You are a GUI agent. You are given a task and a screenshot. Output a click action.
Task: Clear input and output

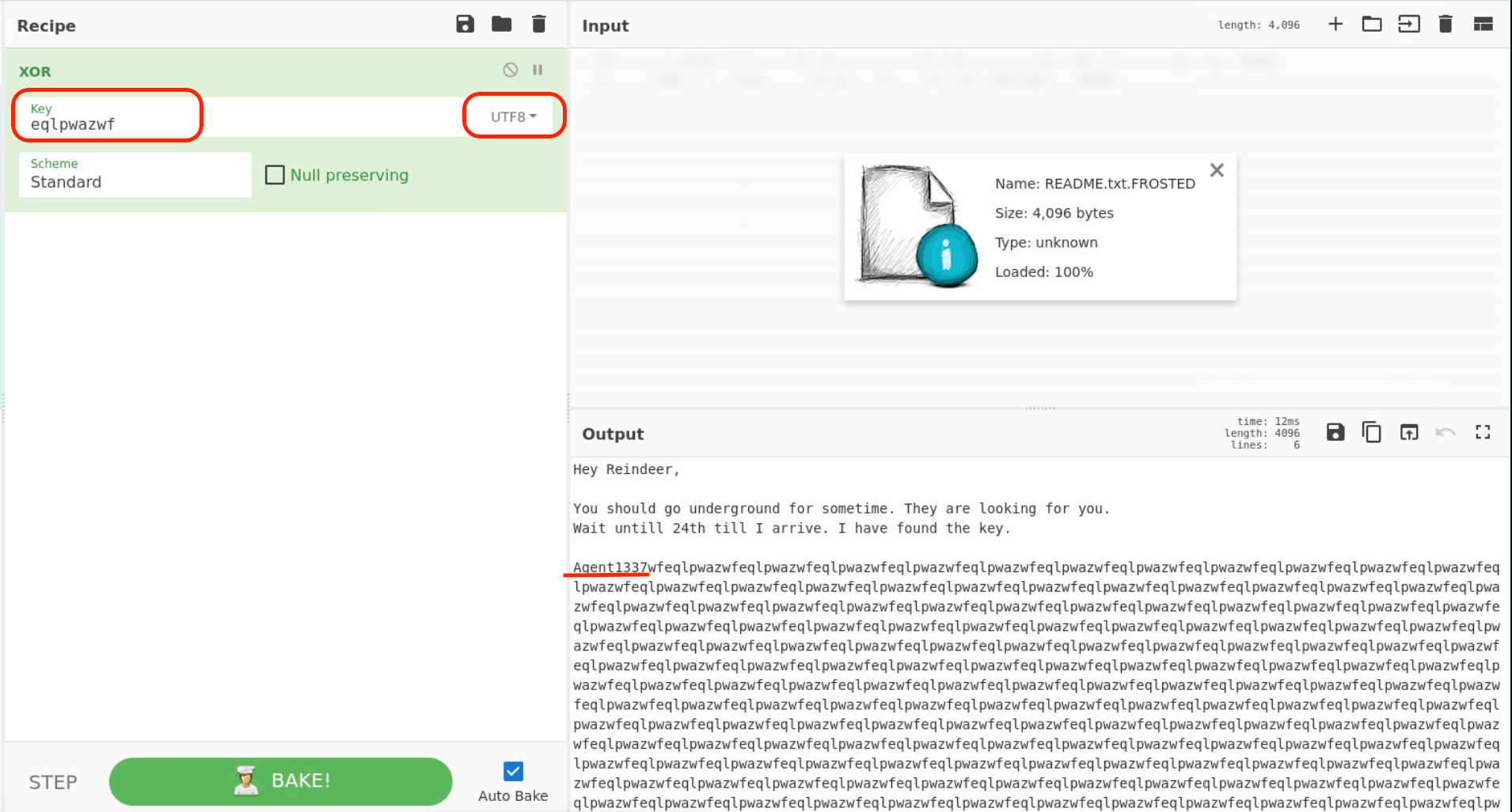(x=1445, y=25)
